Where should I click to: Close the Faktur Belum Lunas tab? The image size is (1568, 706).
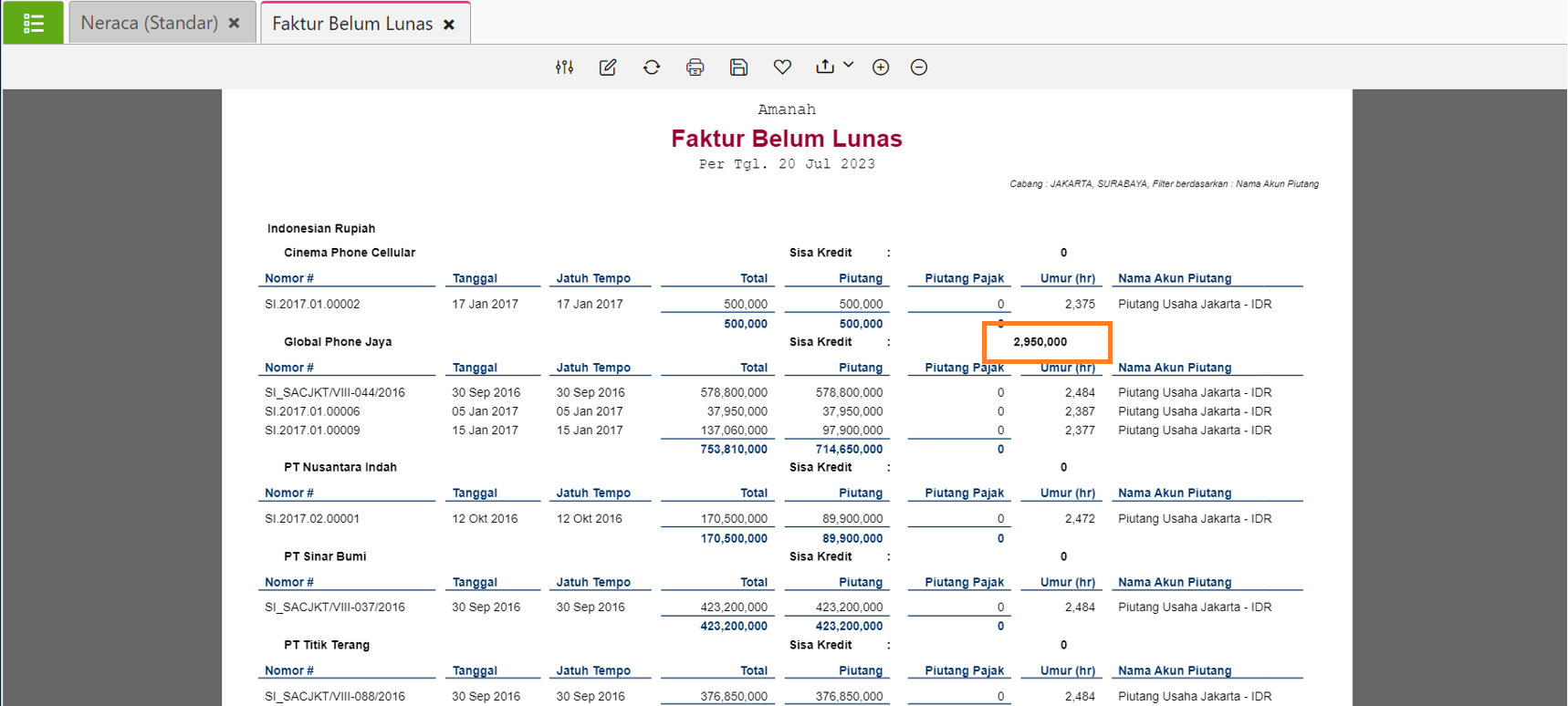tap(449, 25)
